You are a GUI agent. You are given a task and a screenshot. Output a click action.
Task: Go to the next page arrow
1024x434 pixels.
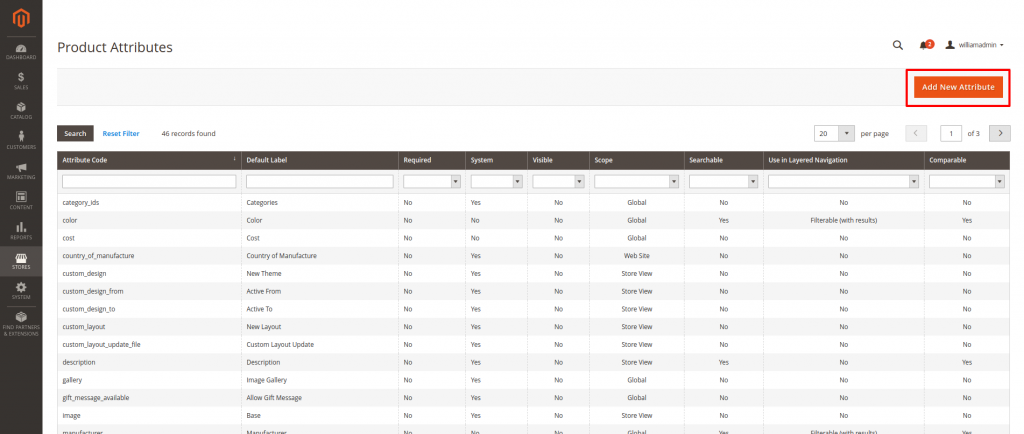coord(998,133)
